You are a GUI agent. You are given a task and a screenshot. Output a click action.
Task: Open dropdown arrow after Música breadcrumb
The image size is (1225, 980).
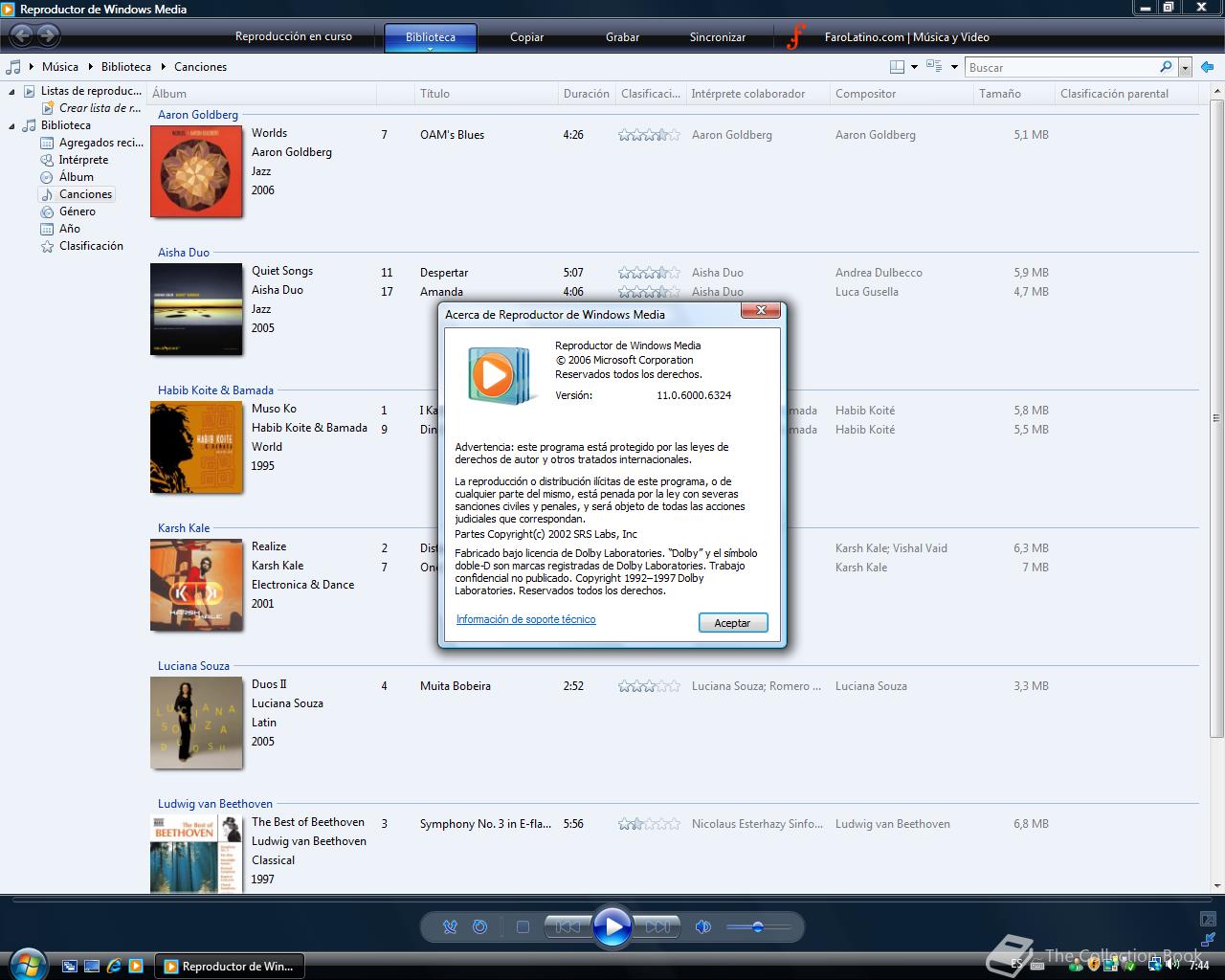coord(92,67)
